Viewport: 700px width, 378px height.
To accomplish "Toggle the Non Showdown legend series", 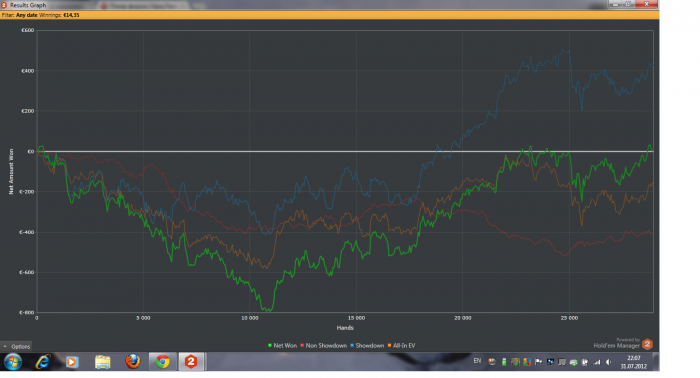I will click(x=324, y=345).
